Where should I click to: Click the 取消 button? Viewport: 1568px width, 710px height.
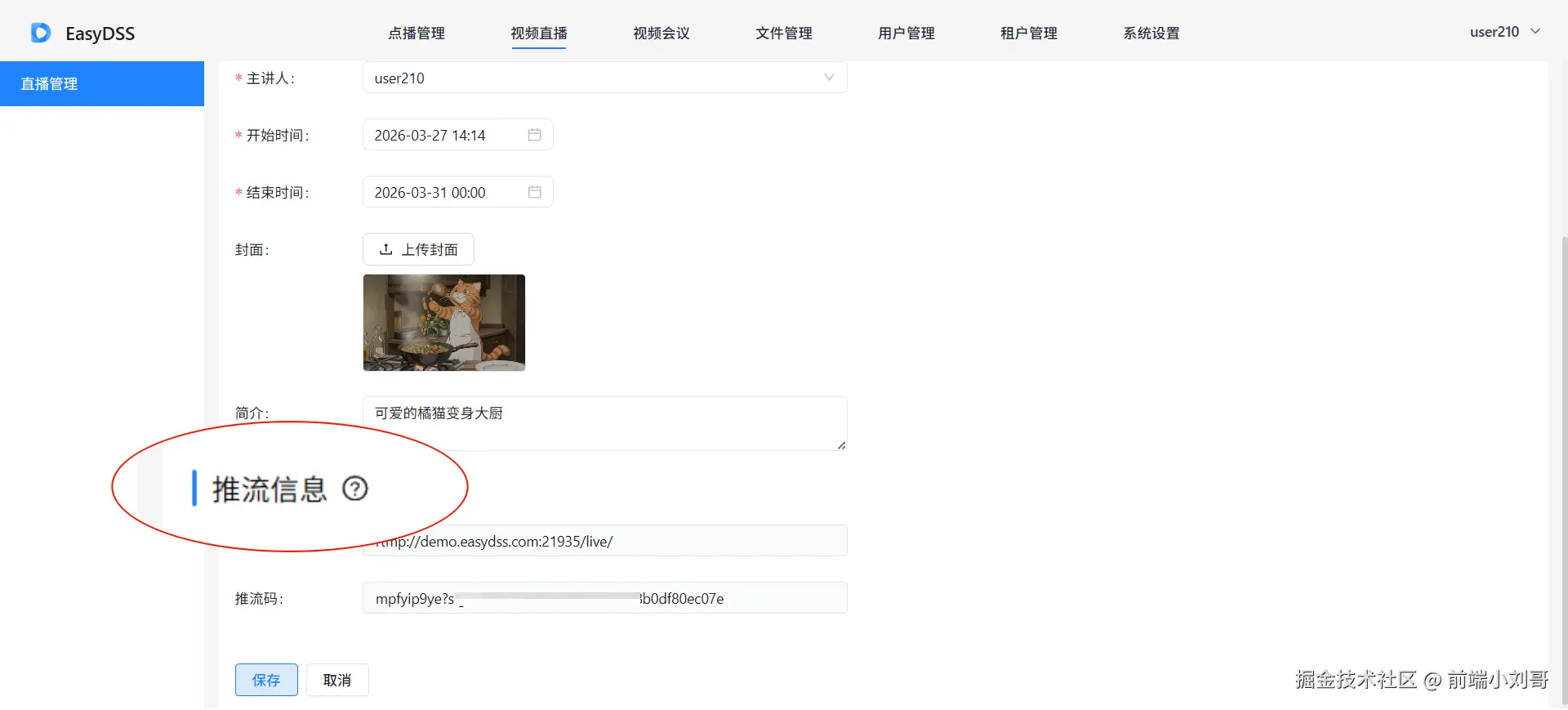[337, 680]
